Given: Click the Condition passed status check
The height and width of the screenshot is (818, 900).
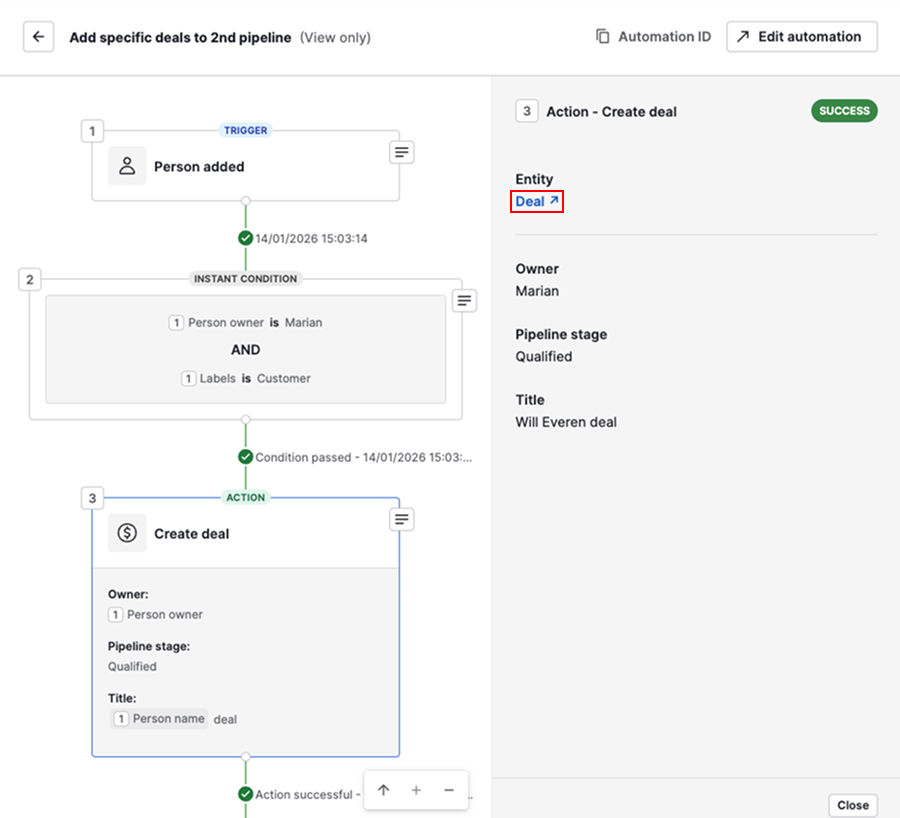Looking at the screenshot, I should click(245, 457).
